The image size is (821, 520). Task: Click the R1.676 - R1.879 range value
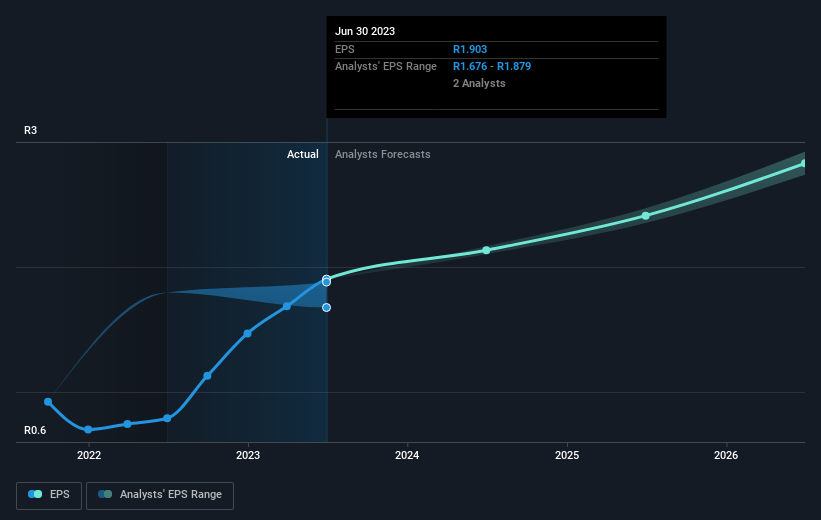(x=492, y=67)
